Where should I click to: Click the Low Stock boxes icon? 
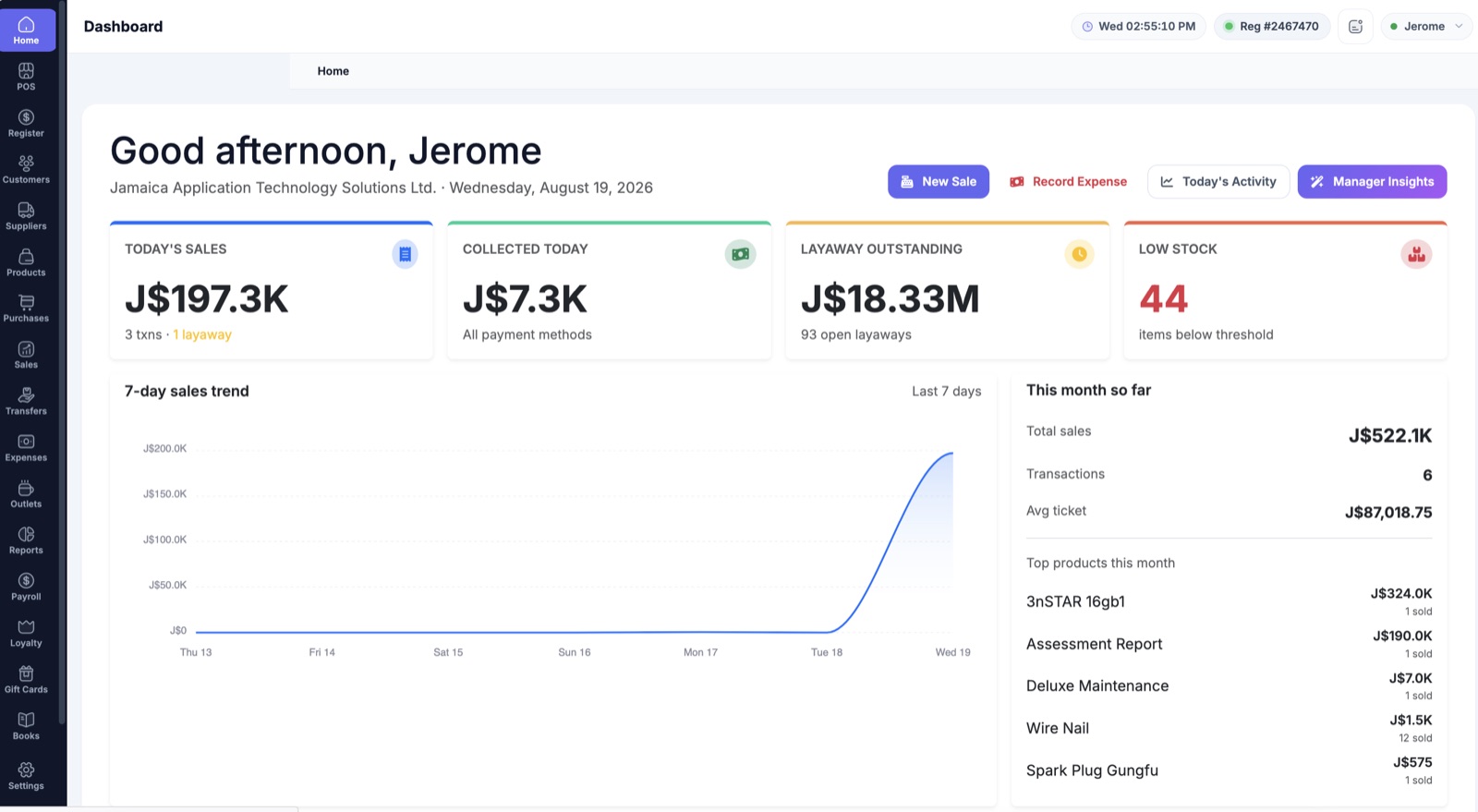[1416, 254]
